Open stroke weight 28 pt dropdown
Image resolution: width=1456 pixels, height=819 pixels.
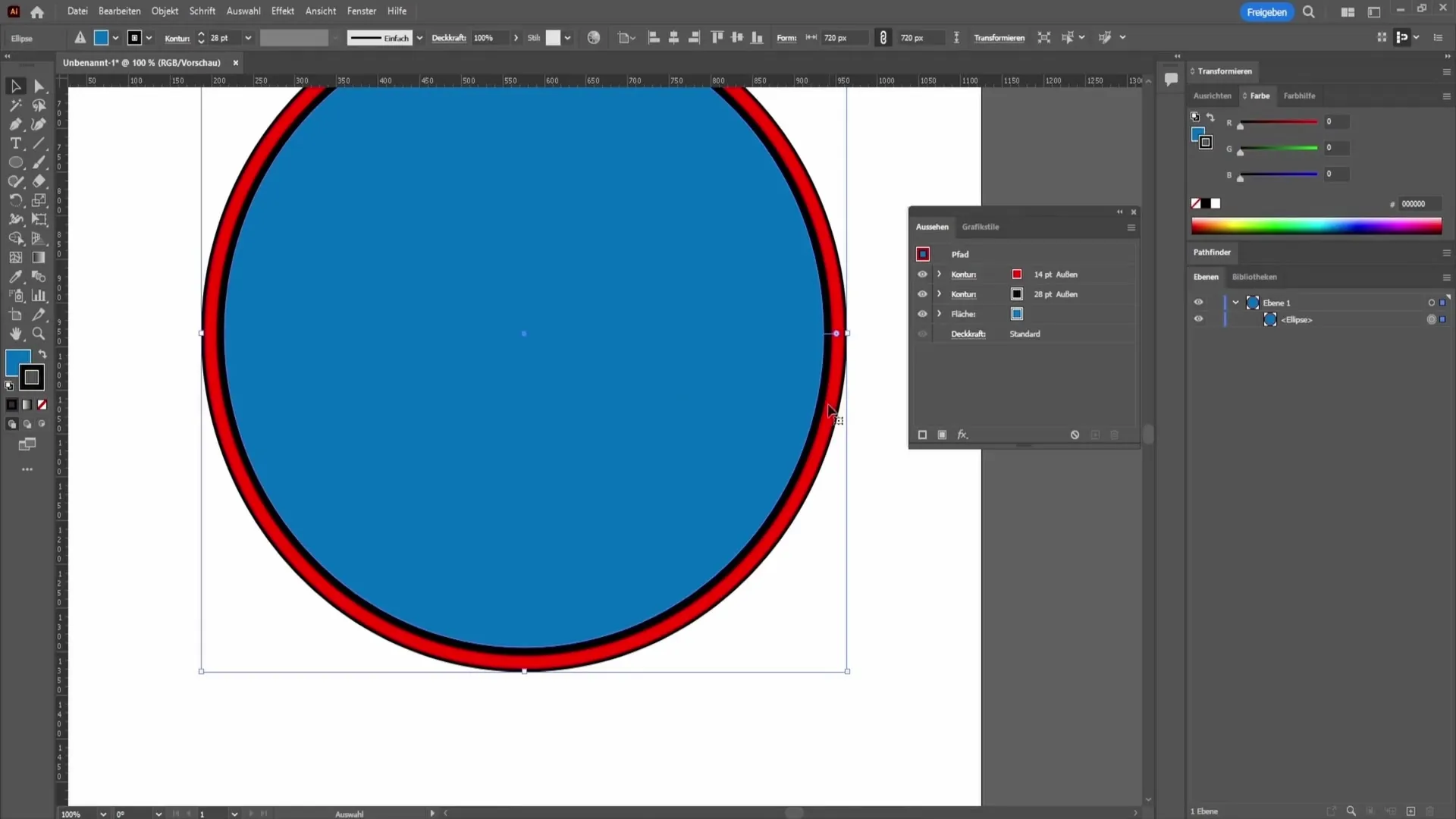[x=248, y=38]
